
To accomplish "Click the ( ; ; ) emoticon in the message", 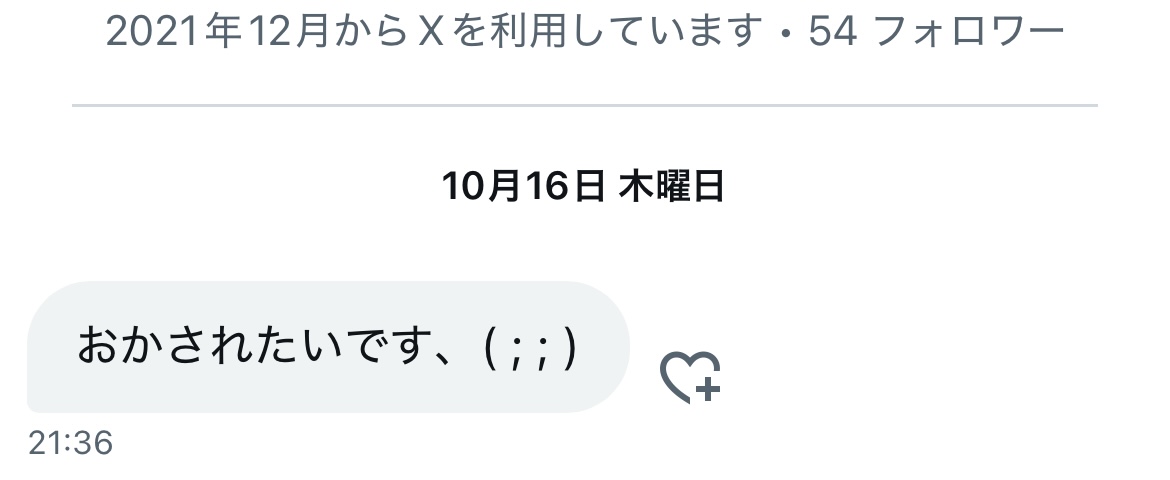I will [x=531, y=347].
